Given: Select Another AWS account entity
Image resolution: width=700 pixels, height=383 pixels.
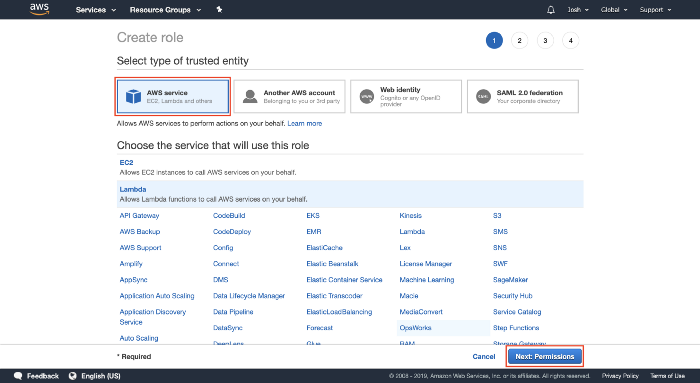Looking at the screenshot, I should 289,96.
